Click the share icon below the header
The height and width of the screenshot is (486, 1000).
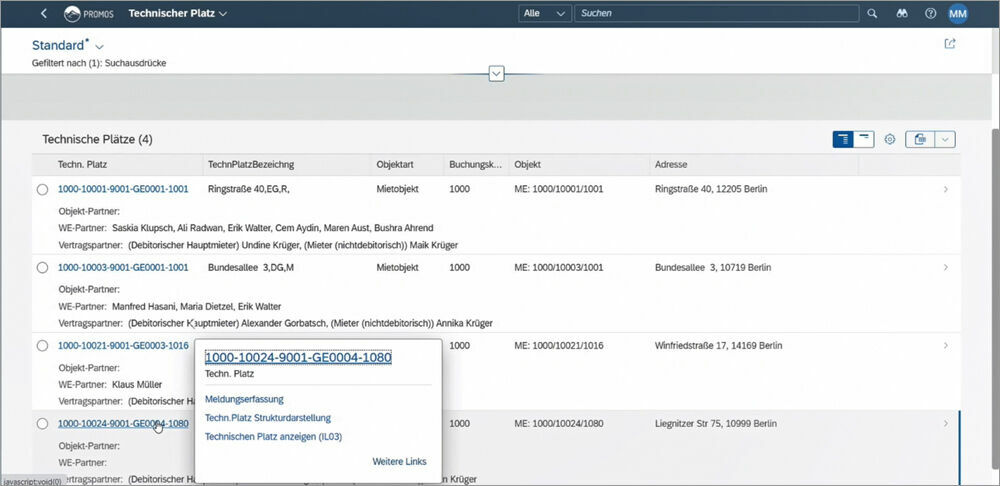pyautogui.click(x=950, y=44)
